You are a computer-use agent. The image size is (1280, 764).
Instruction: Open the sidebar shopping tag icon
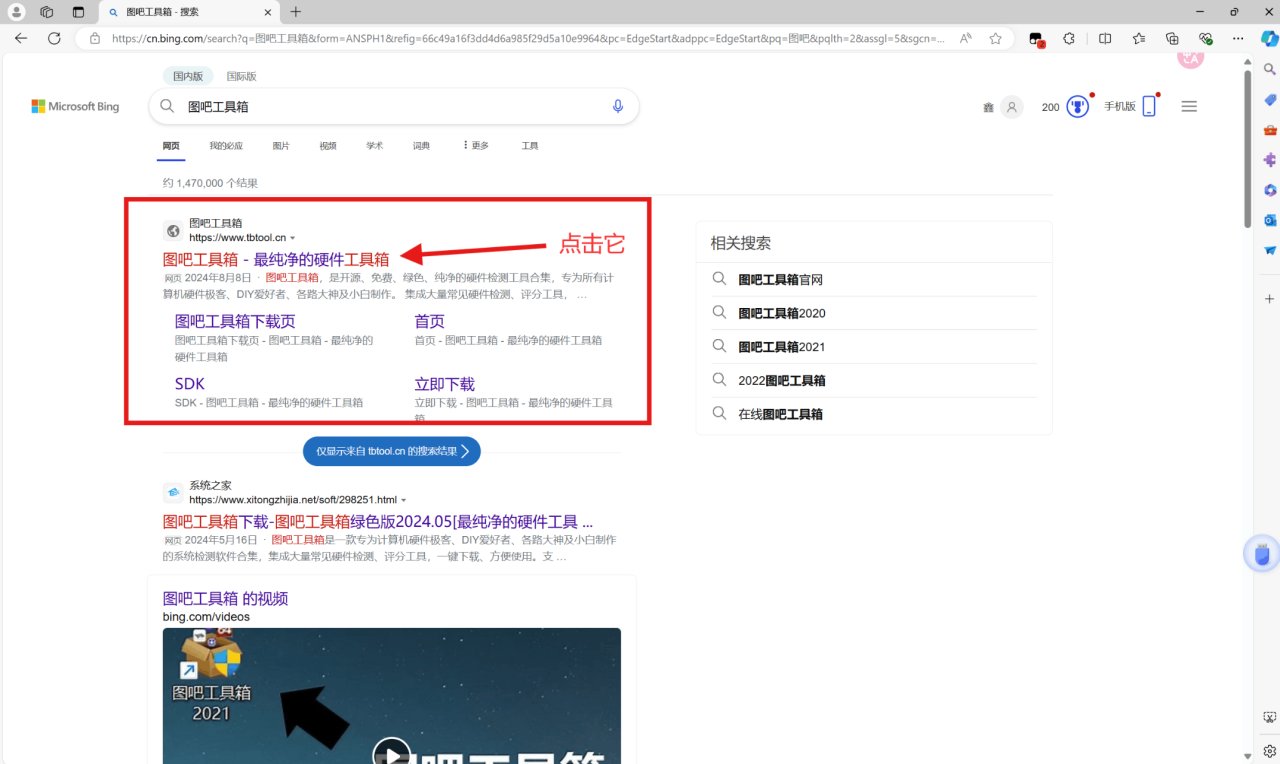click(x=1270, y=100)
